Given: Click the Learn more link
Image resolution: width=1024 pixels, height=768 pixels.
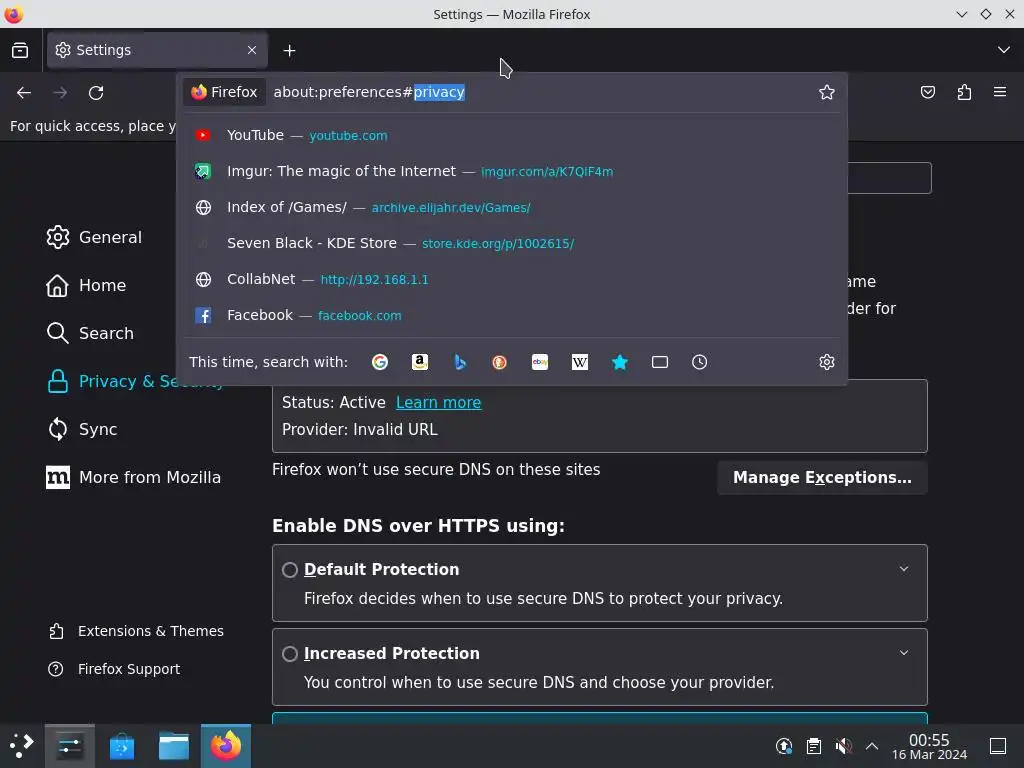Looking at the screenshot, I should click(438, 402).
